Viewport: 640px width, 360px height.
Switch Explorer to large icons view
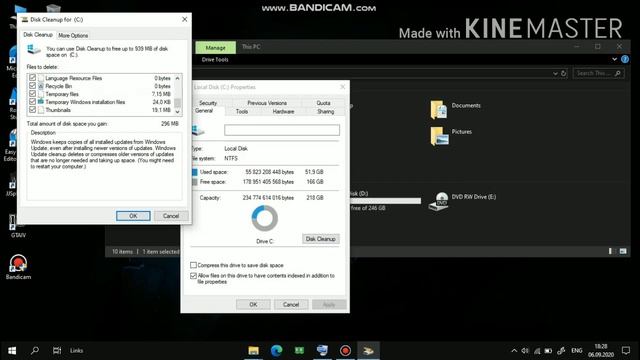tap(623, 251)
